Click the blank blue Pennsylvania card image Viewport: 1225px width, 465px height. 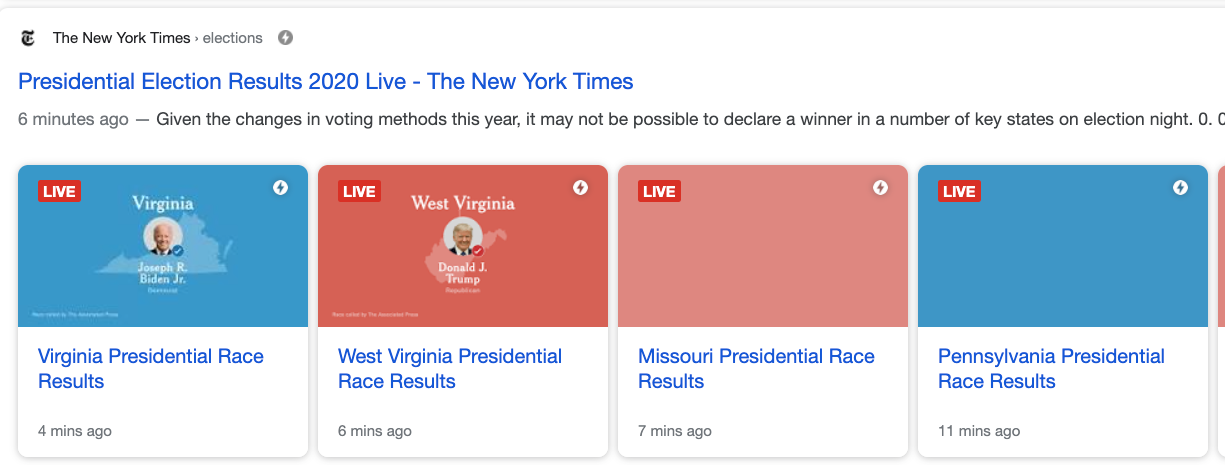click(x=1063, y=260)
